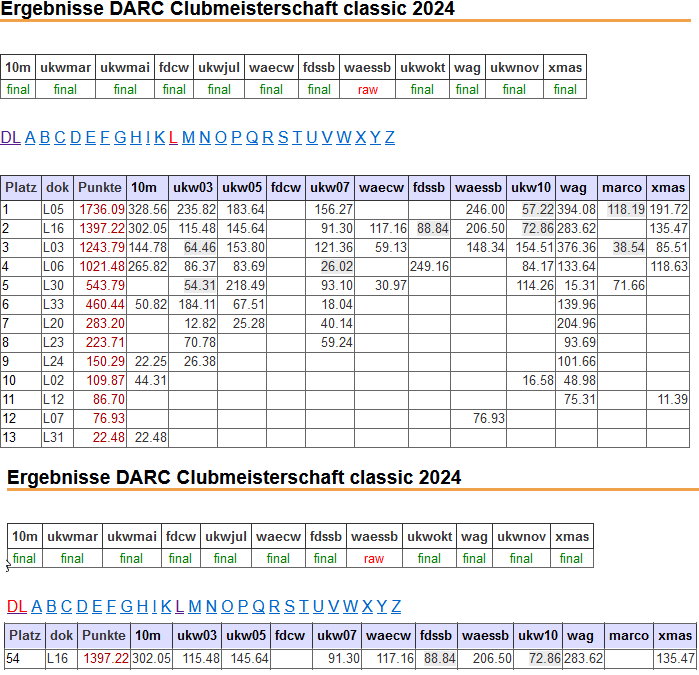Select the ukw05 value 218.49
The height and width of the screenshot is (675, 699).
point(245,285)
